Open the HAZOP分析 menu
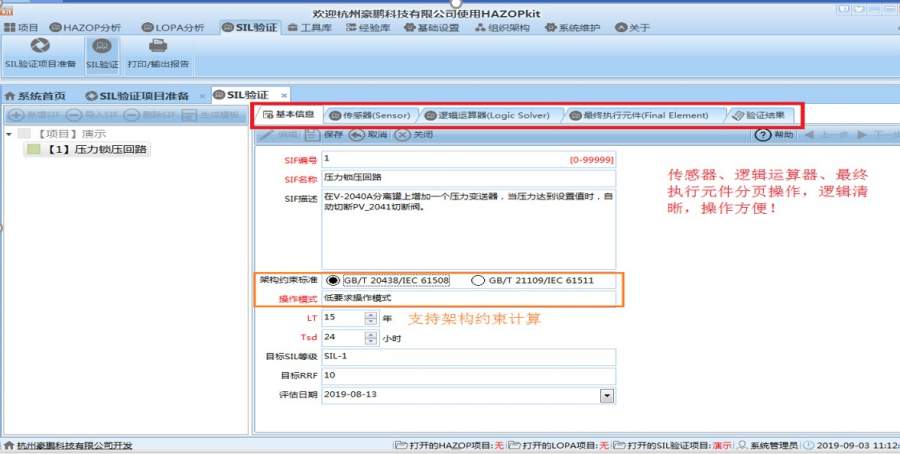 pos(86,28)
